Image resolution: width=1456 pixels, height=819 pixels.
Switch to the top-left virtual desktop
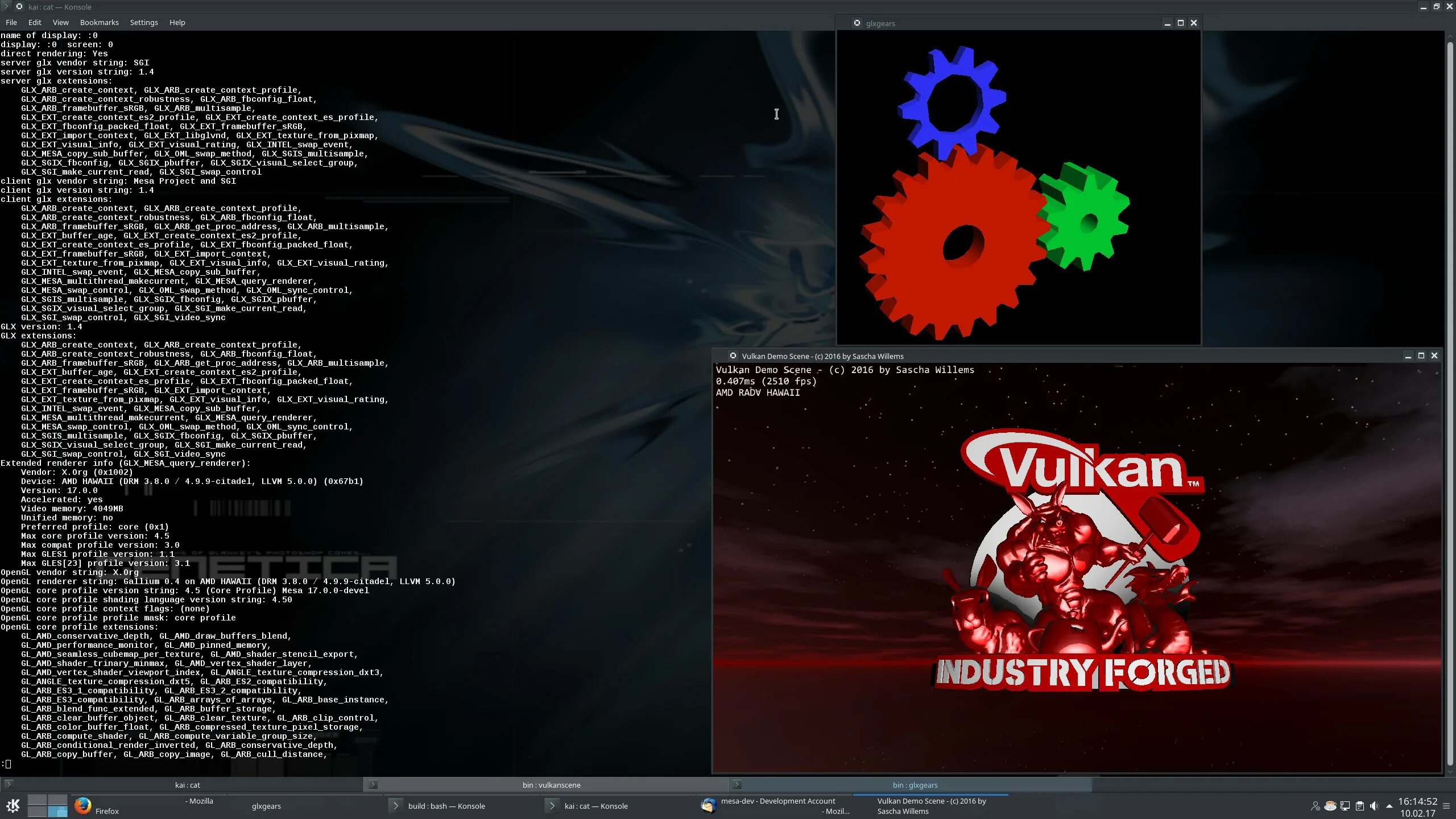[x=37, y=800]
